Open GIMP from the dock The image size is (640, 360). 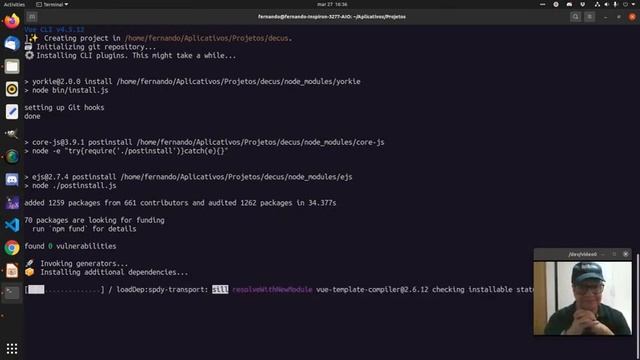pos(12,134)
